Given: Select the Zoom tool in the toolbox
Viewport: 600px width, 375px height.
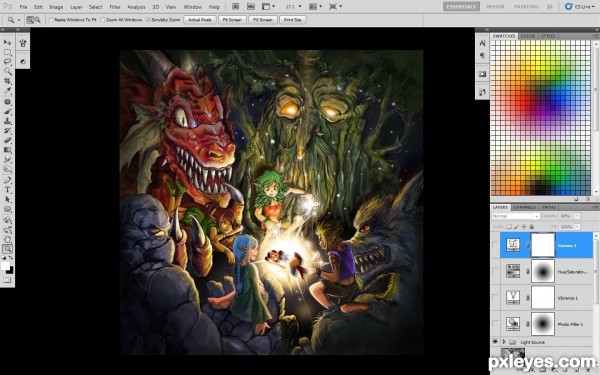Looking at the screenshot, I should (7, 249).
